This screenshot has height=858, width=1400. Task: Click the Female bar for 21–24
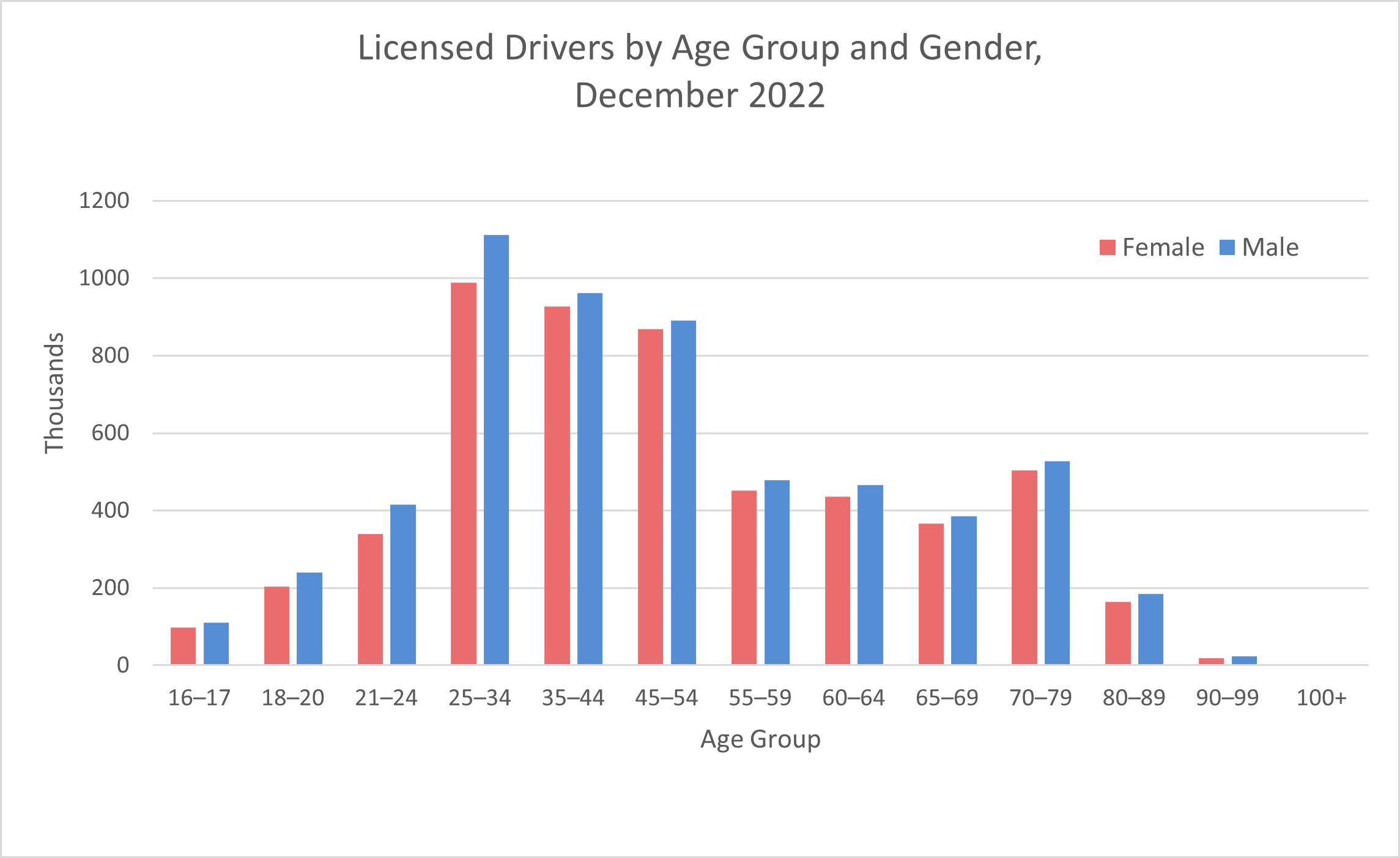pyautogui.click(x=370, y=599)
